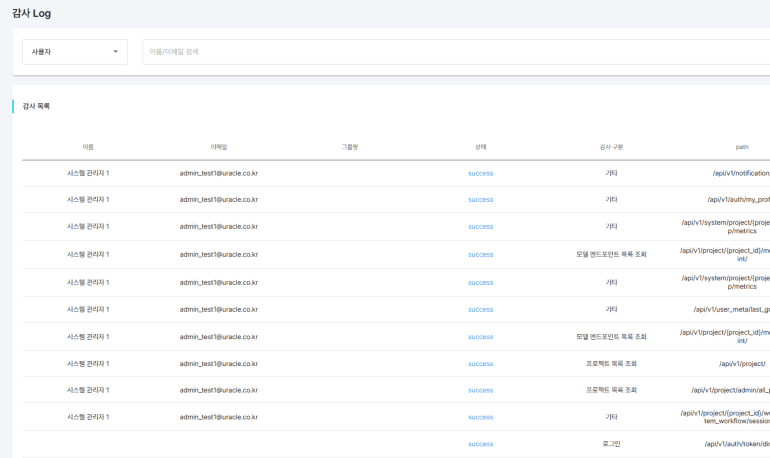Select the /api/v1/user_meta/last_gr path cell

point(732,310)
